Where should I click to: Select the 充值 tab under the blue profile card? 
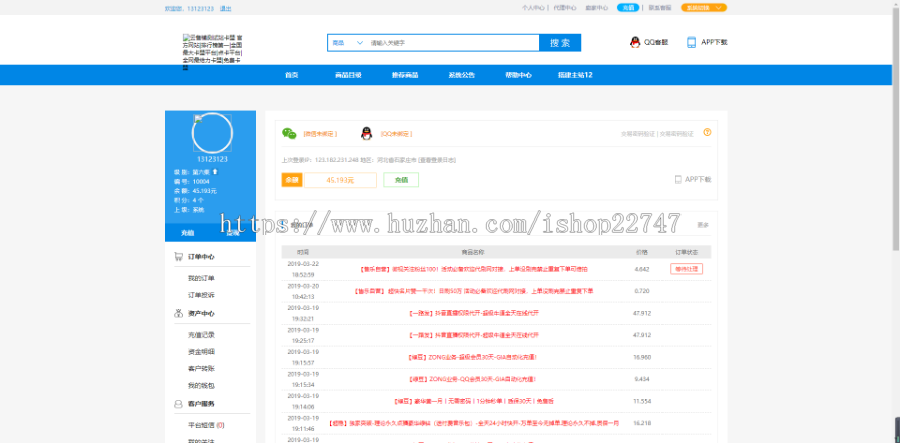click(x=188, y=233)
